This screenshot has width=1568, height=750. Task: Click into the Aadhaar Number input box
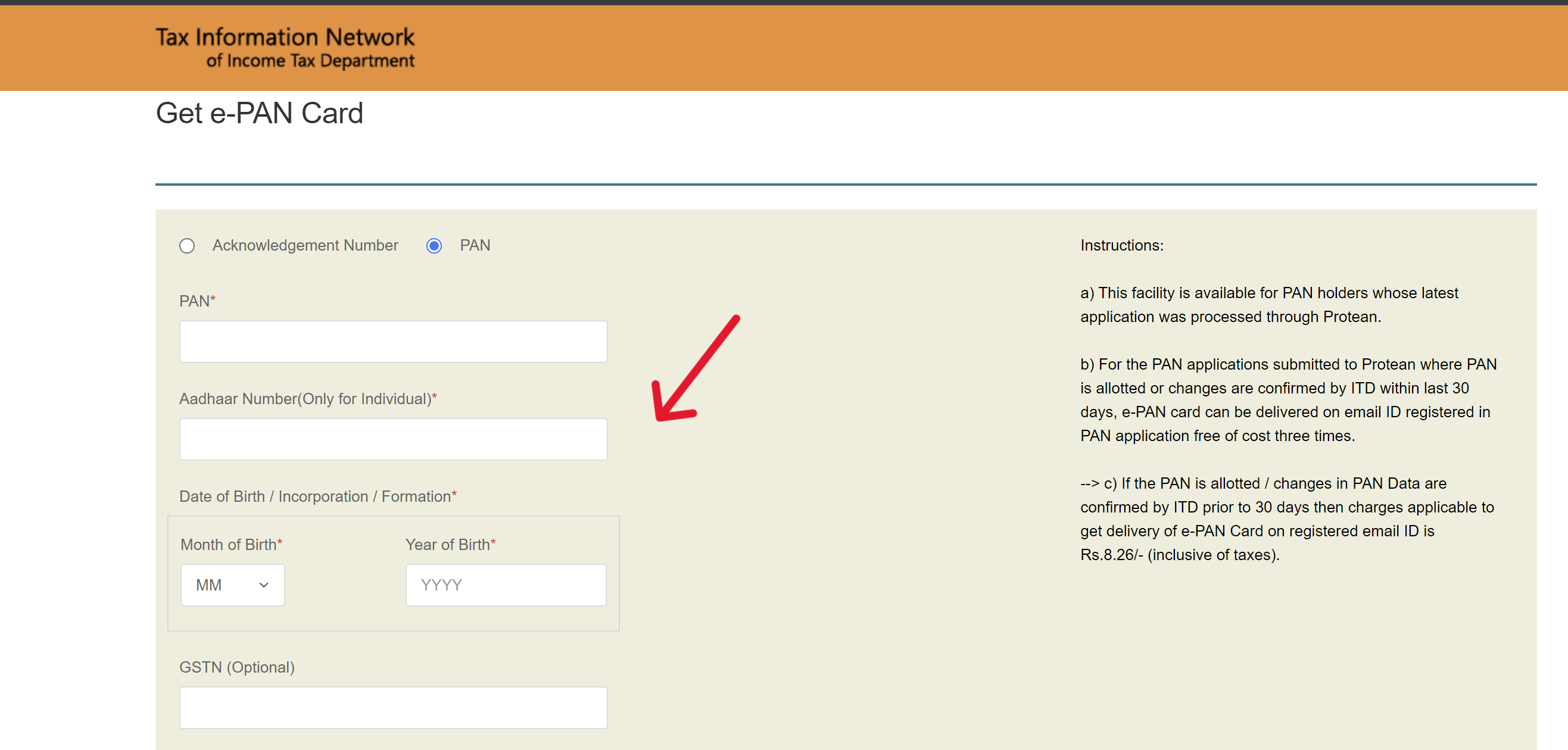click(393, 439)
